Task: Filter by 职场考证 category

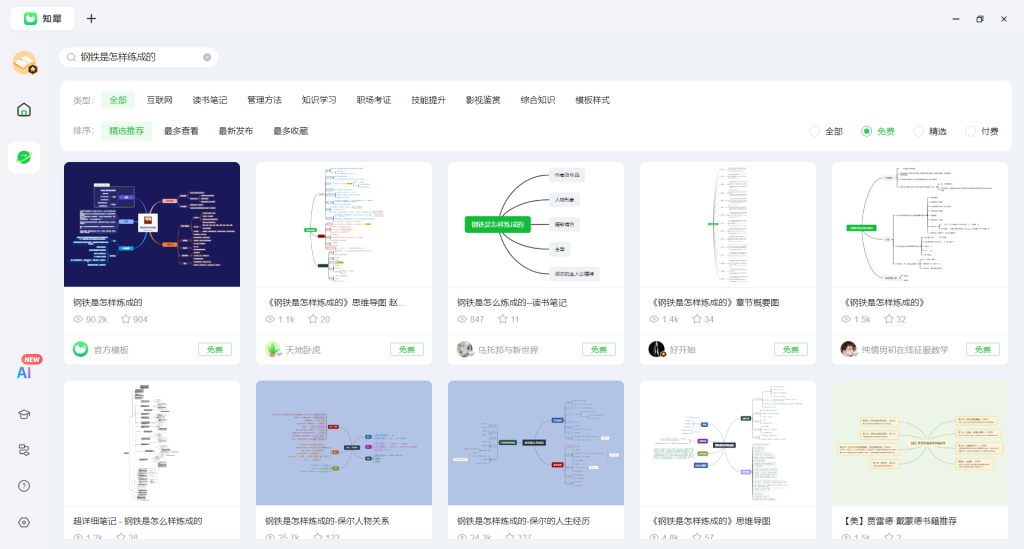Action: pos(374,100)
